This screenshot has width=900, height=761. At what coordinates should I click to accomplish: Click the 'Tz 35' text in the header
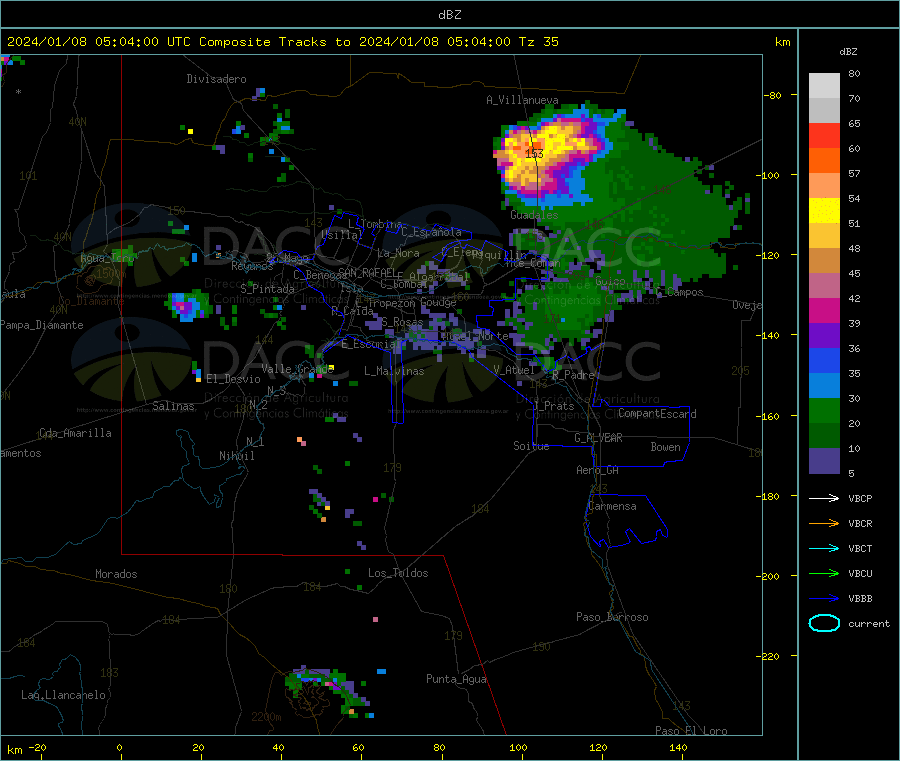(x=538, y=42)
